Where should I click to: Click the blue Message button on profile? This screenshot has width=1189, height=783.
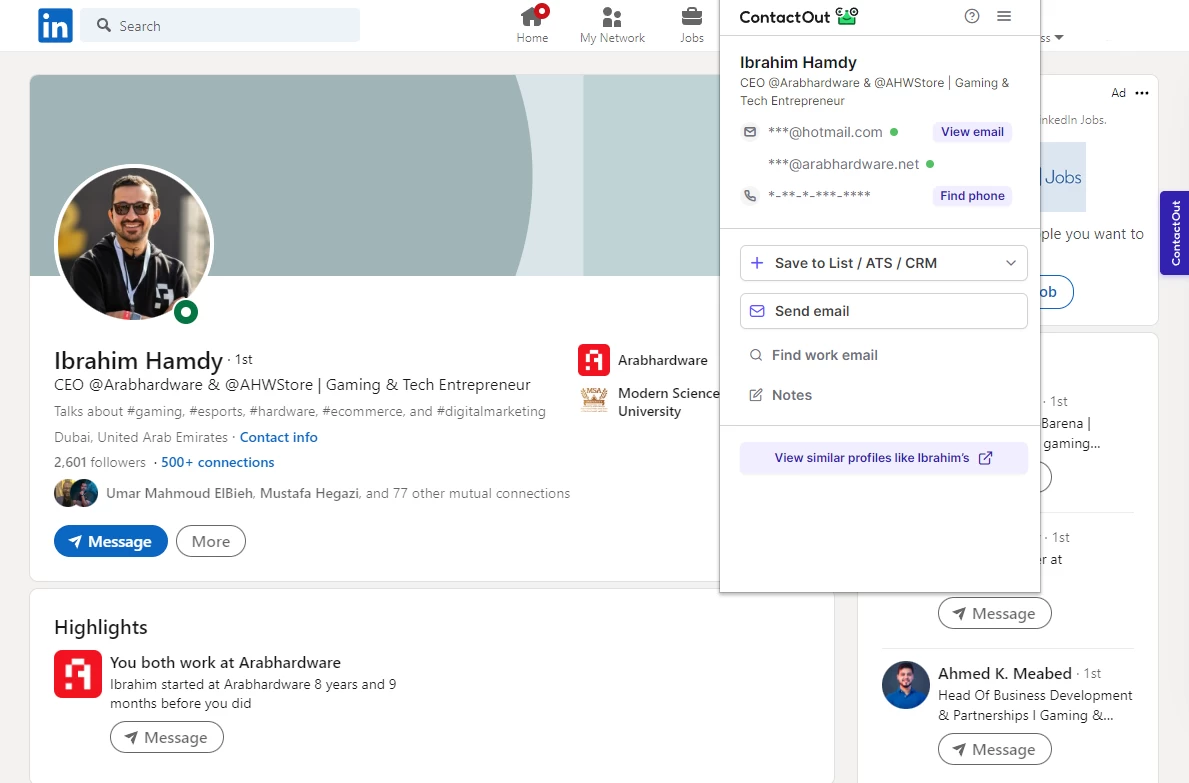[x=111, y=541]
